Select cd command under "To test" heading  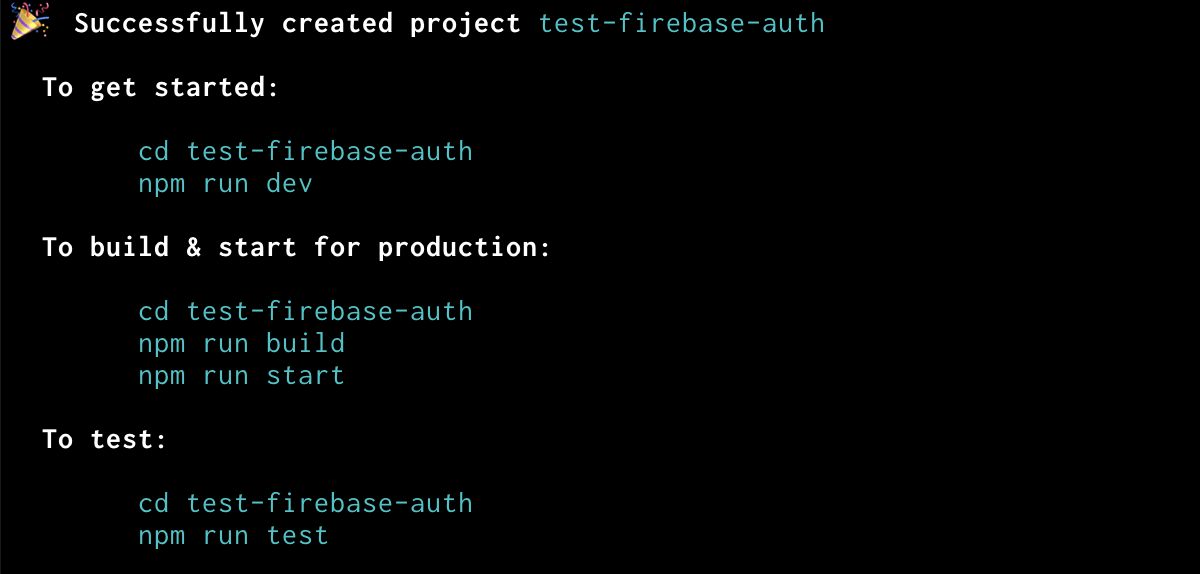[x=305, y=503]
